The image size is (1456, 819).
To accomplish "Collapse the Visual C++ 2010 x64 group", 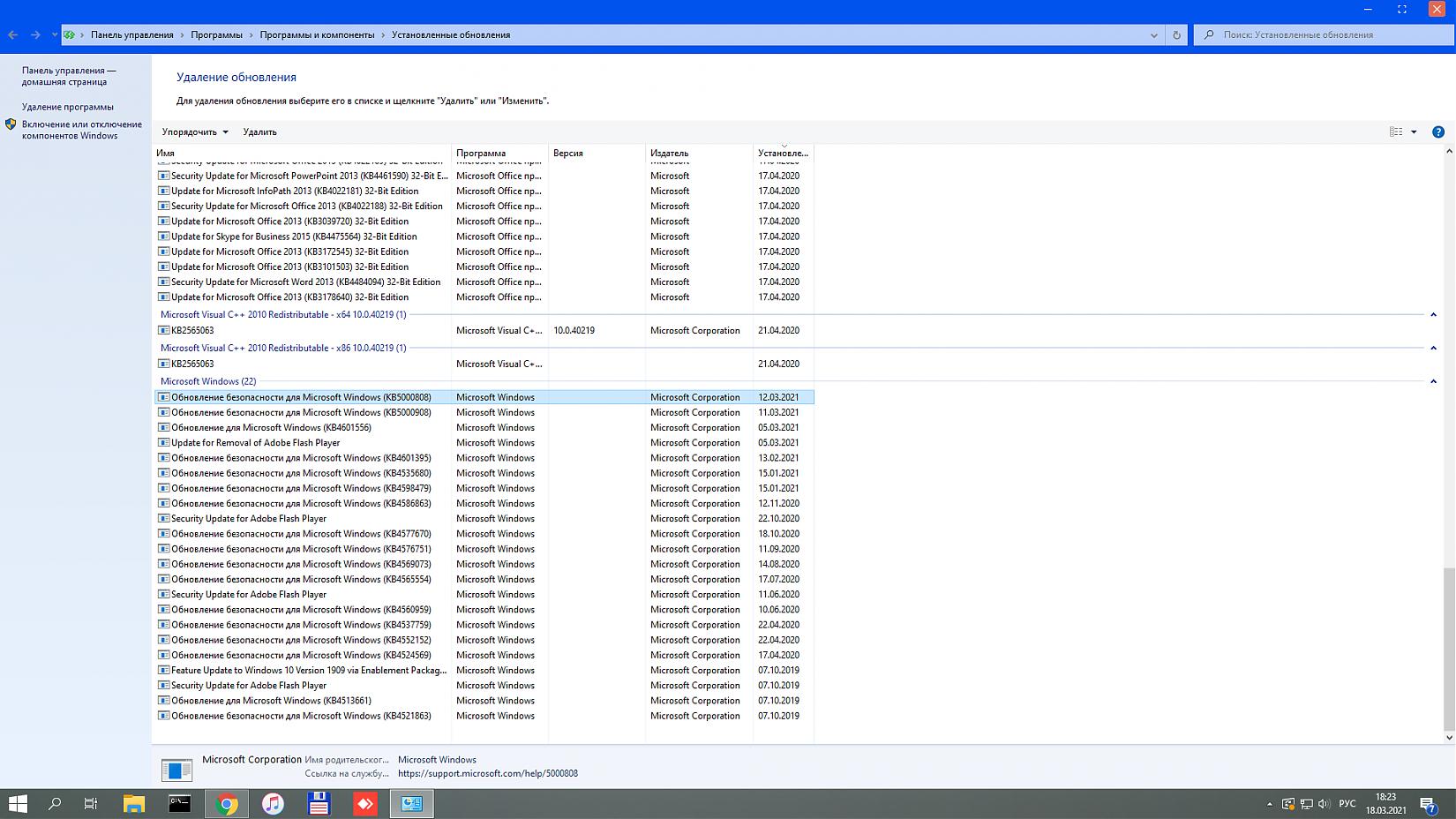I will point(1433,314).
